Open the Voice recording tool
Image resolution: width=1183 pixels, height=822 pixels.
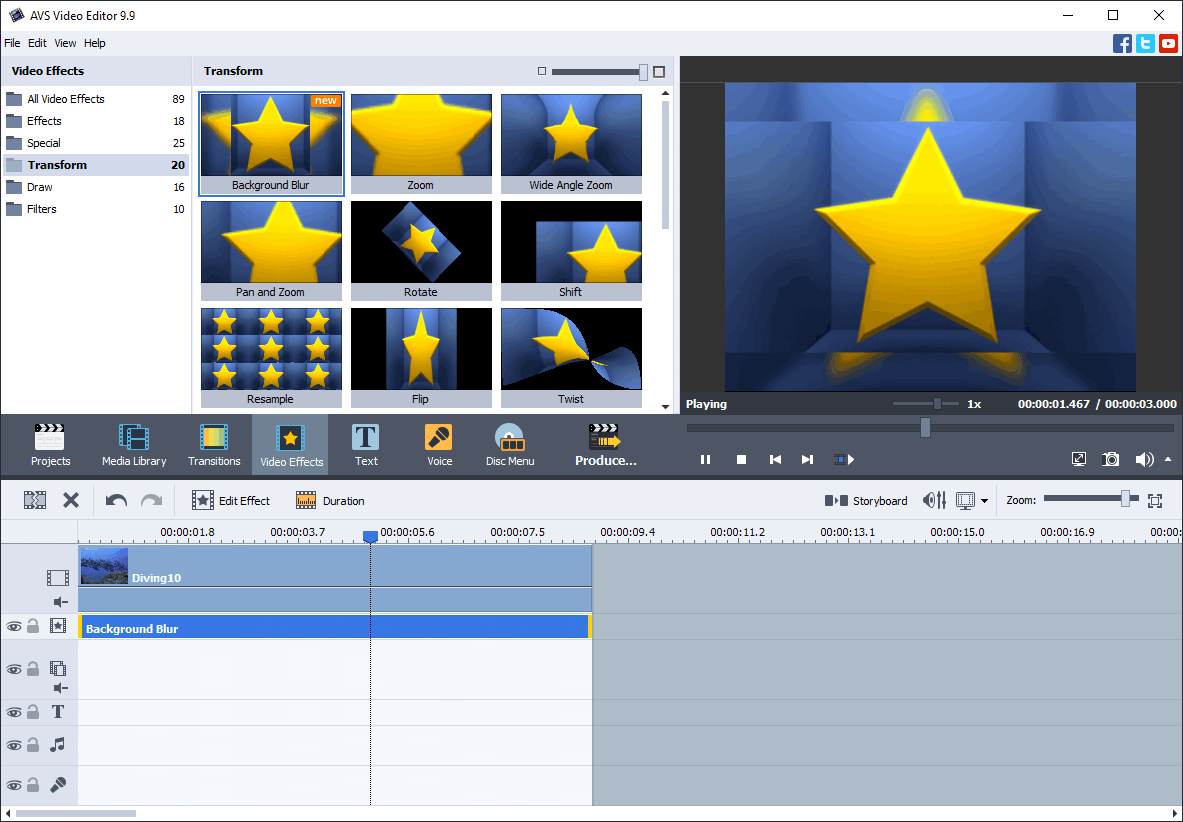(x=439, y=445)
